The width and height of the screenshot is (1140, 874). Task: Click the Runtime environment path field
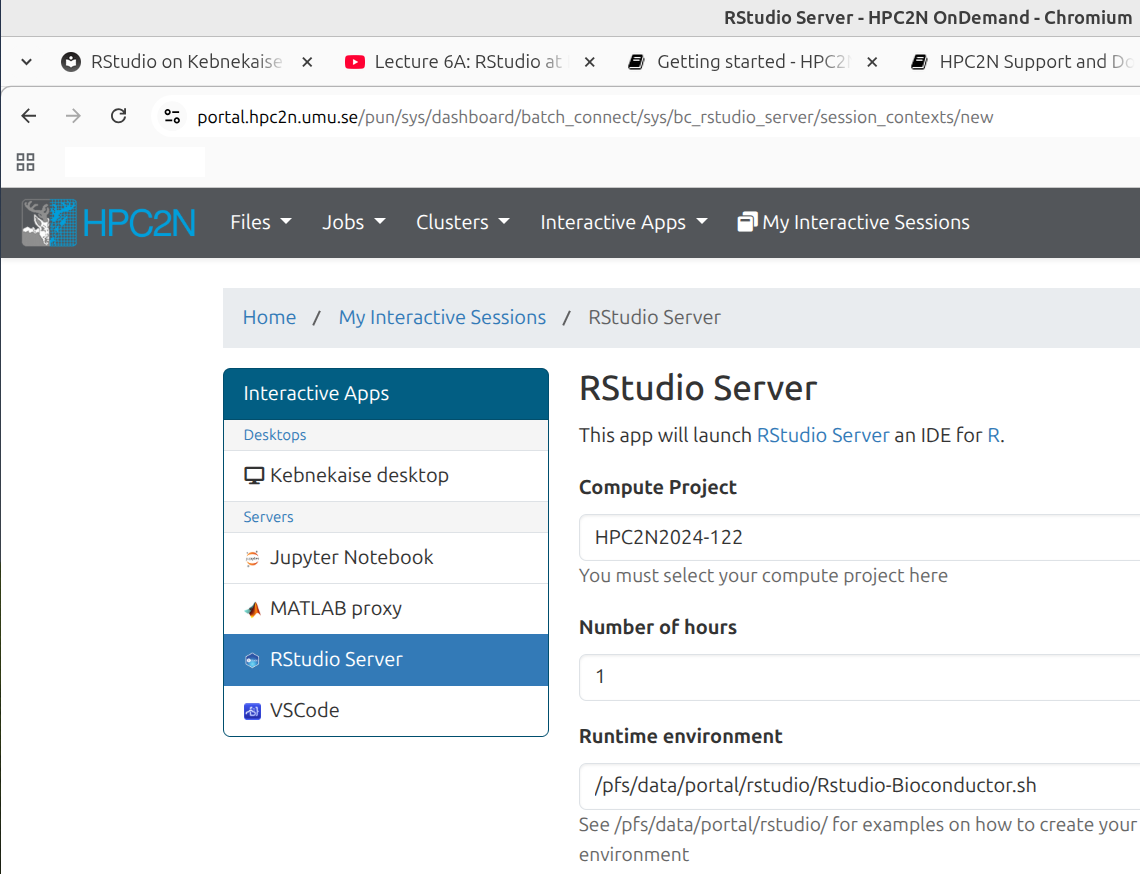(860, 786)
